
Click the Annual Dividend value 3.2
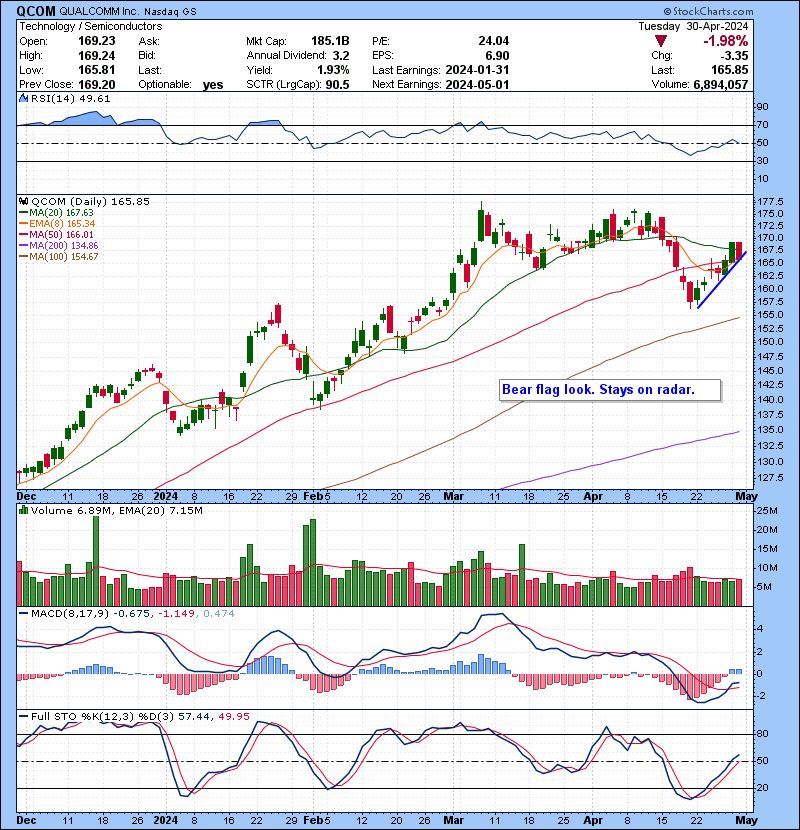tap(341, 56)
